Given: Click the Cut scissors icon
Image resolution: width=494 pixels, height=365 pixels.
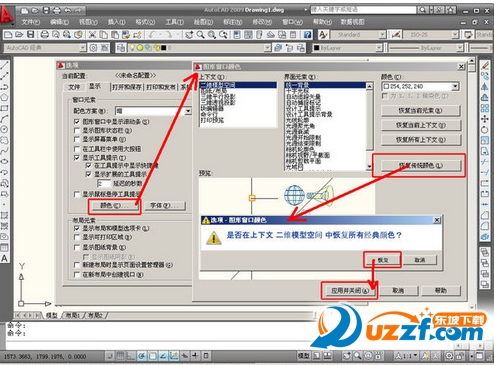Looking at the screenshot, I should pos(92,35).
